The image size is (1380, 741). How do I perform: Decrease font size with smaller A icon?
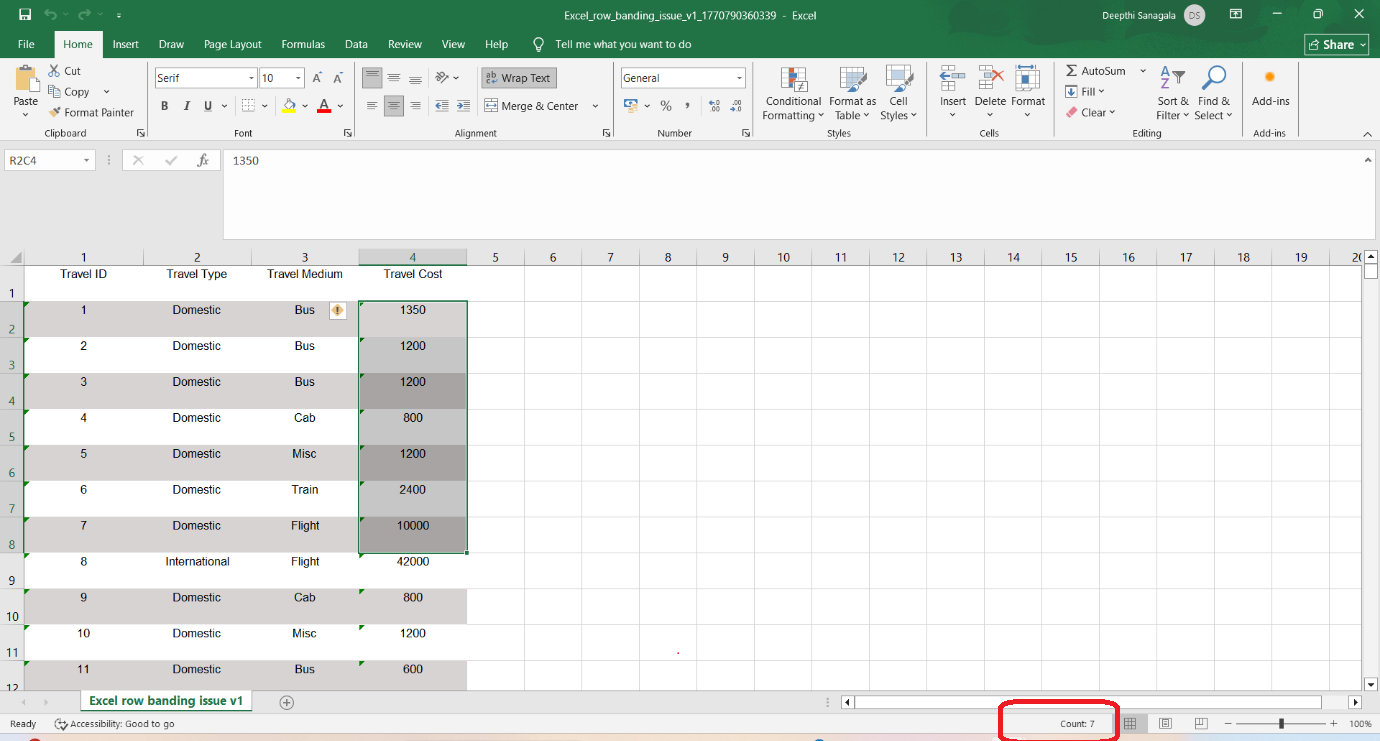coord(338,78)
